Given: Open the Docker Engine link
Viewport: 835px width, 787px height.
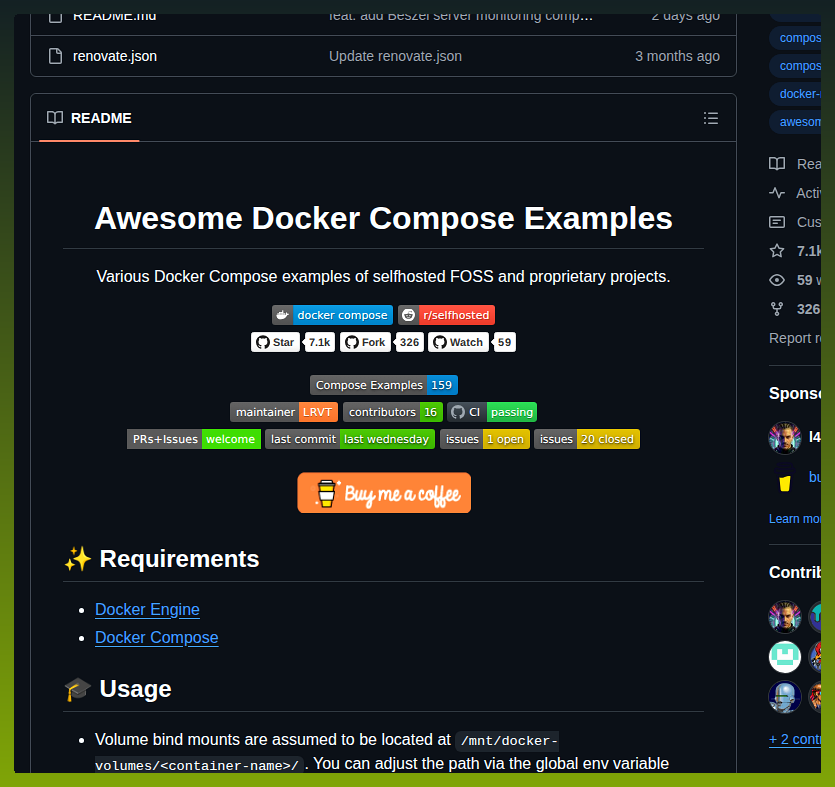Looking at the screenshot, I should 147,609.
